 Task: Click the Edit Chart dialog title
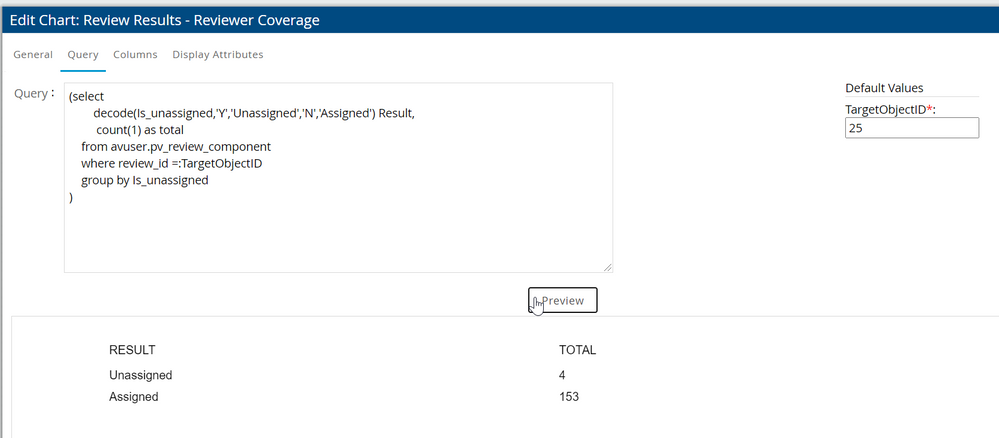click(165, 17)
